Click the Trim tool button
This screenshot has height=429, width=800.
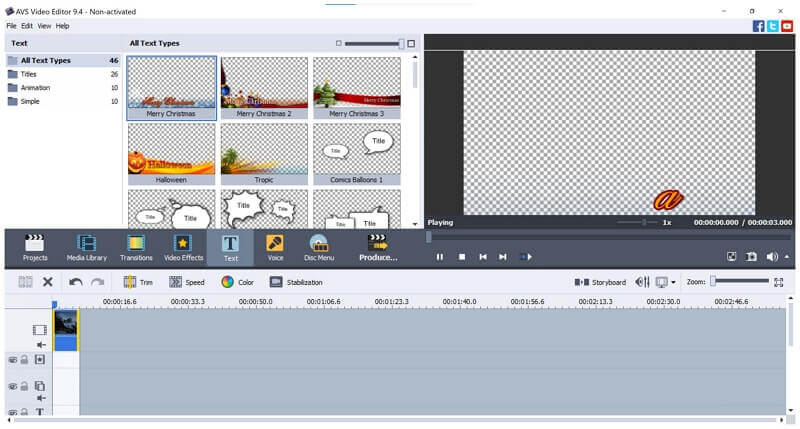coord(138,282)
